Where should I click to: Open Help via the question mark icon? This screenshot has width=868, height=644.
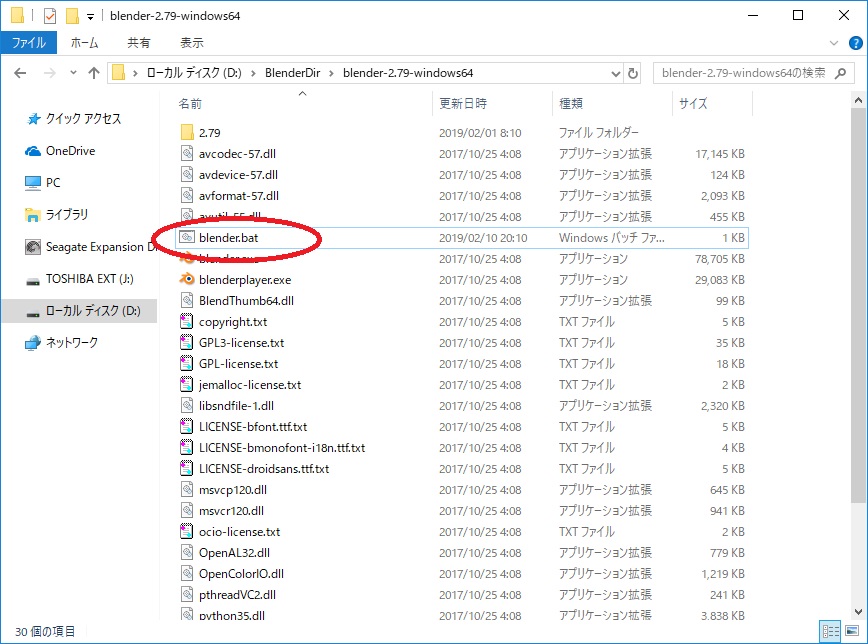[x=858, y=42]
